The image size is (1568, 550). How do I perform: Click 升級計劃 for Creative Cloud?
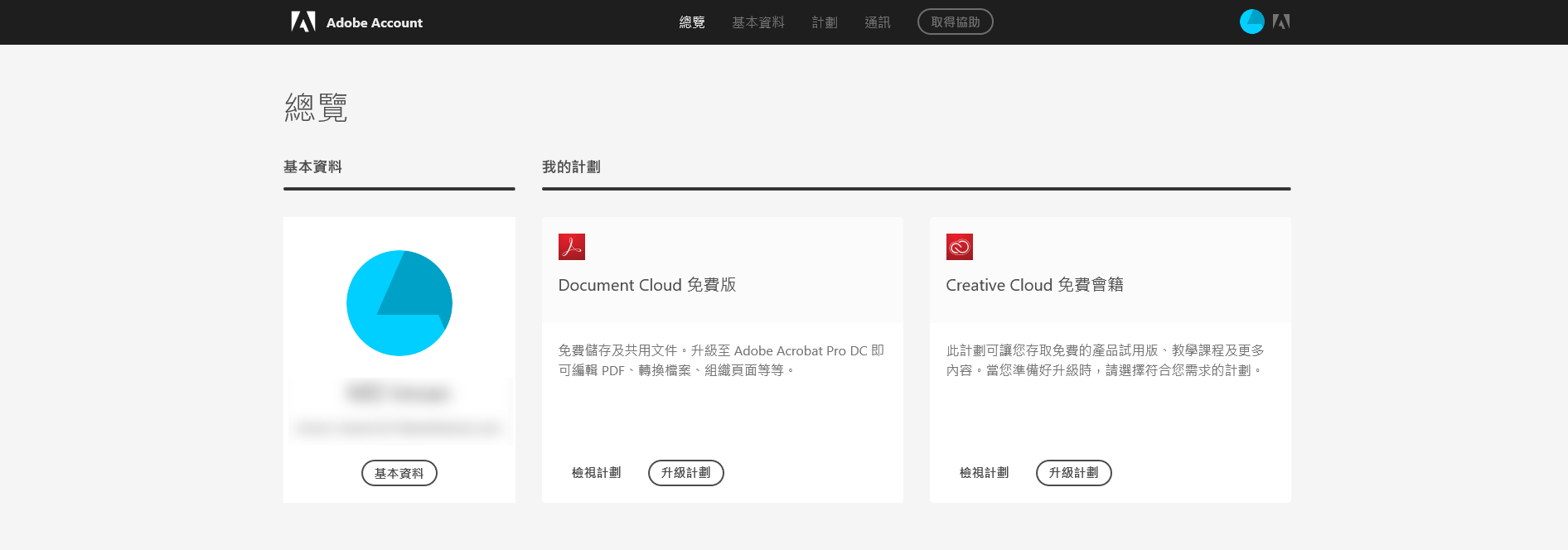coord(1074,473)
